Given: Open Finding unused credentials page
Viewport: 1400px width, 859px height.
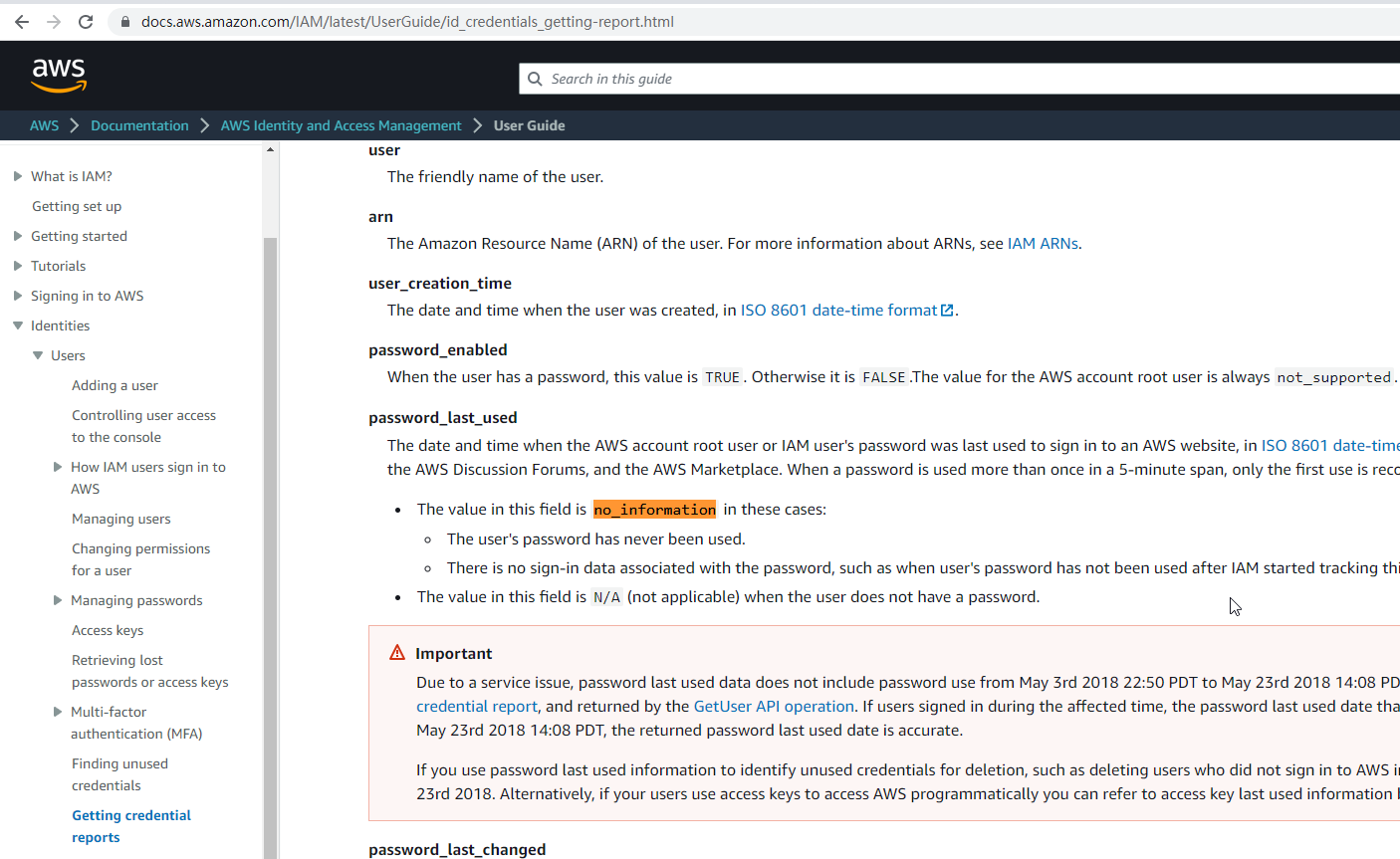Looking at the screenshot, I should tap(119, 774).
